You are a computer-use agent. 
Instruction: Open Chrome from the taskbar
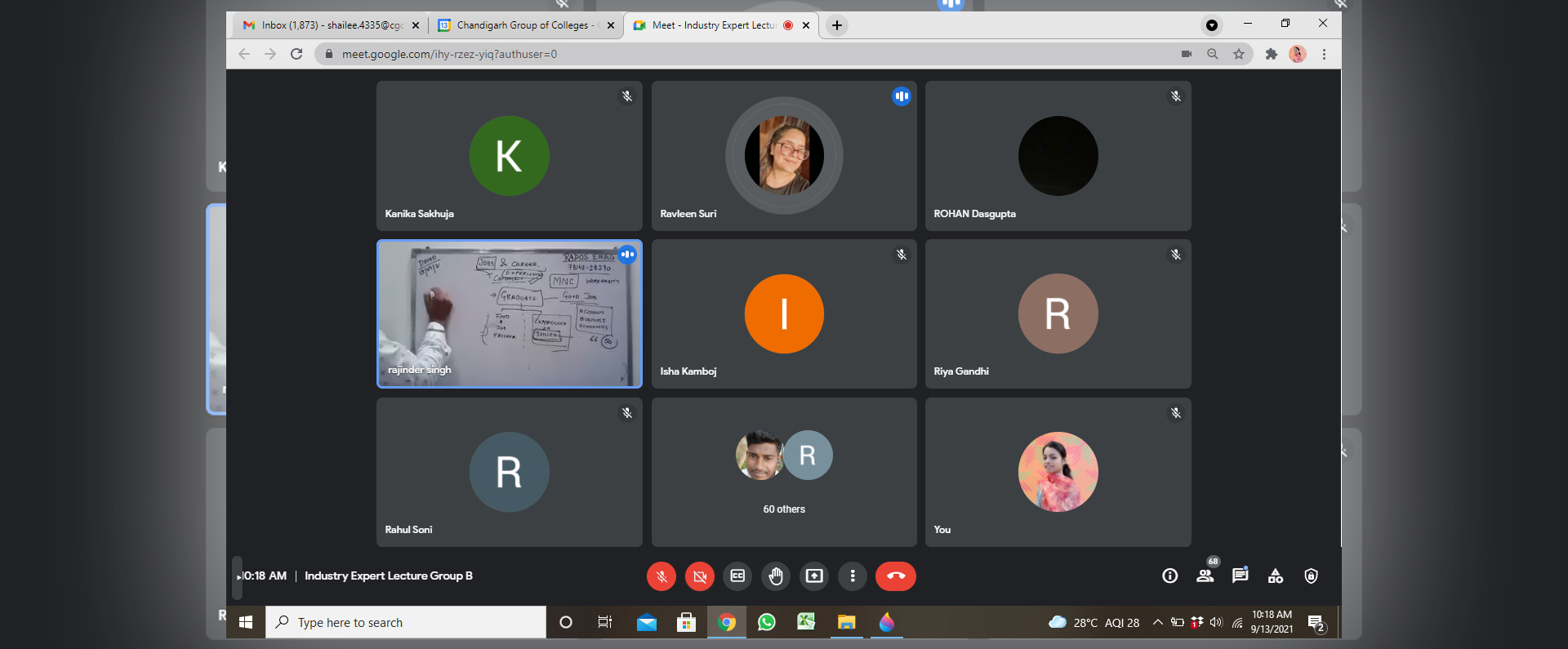[727, 622]
